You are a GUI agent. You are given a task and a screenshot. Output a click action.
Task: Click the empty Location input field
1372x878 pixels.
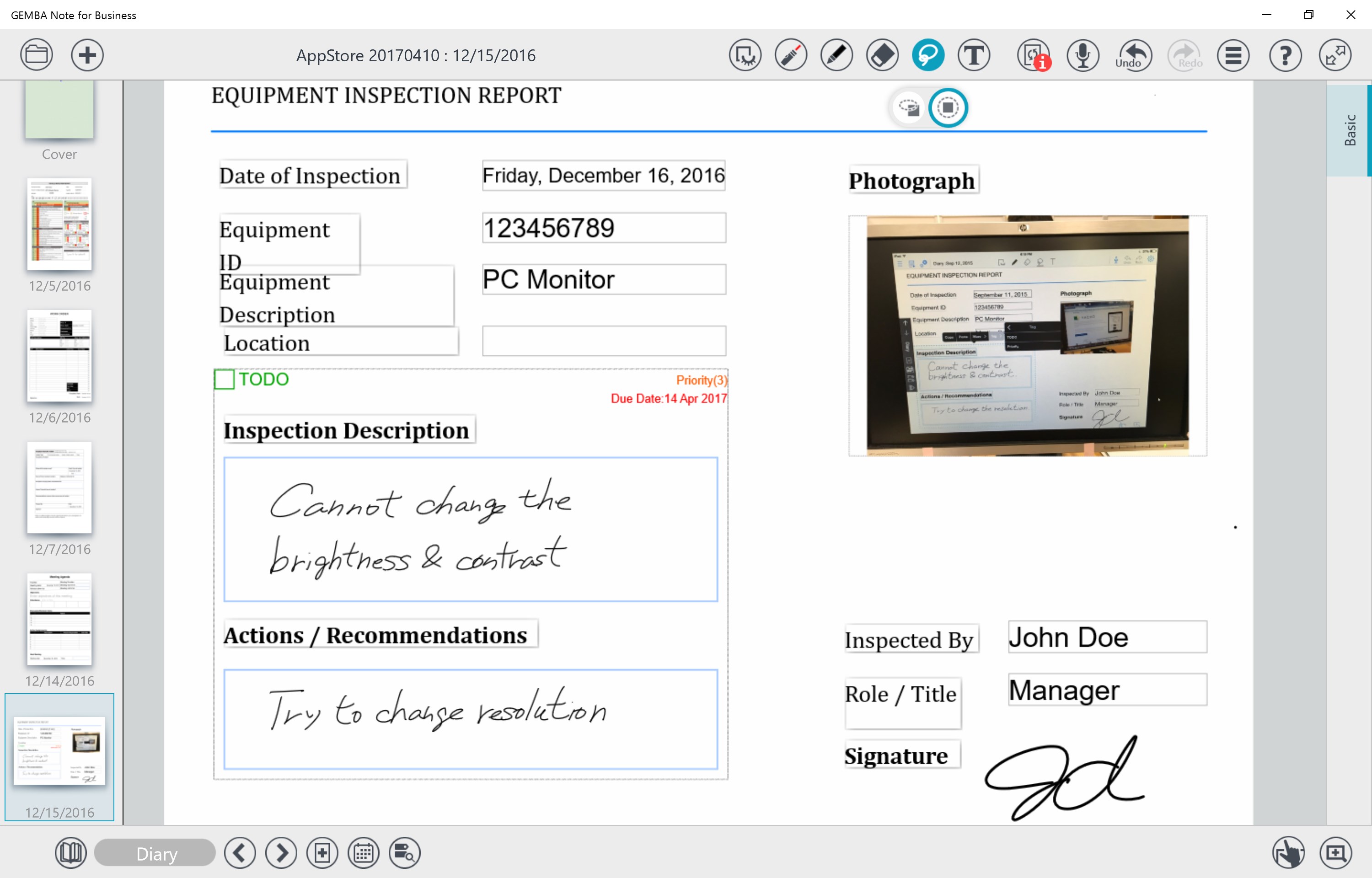[604, 341]
